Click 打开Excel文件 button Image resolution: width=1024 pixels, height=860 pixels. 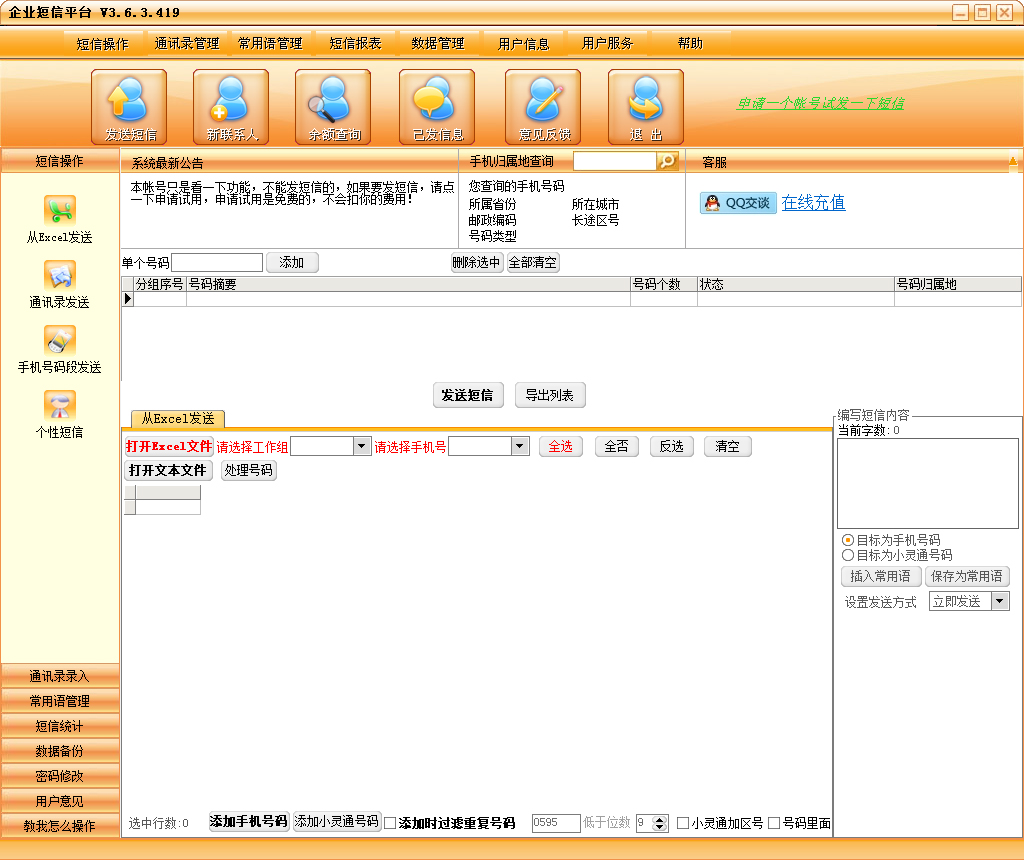(x=168, y=446)
